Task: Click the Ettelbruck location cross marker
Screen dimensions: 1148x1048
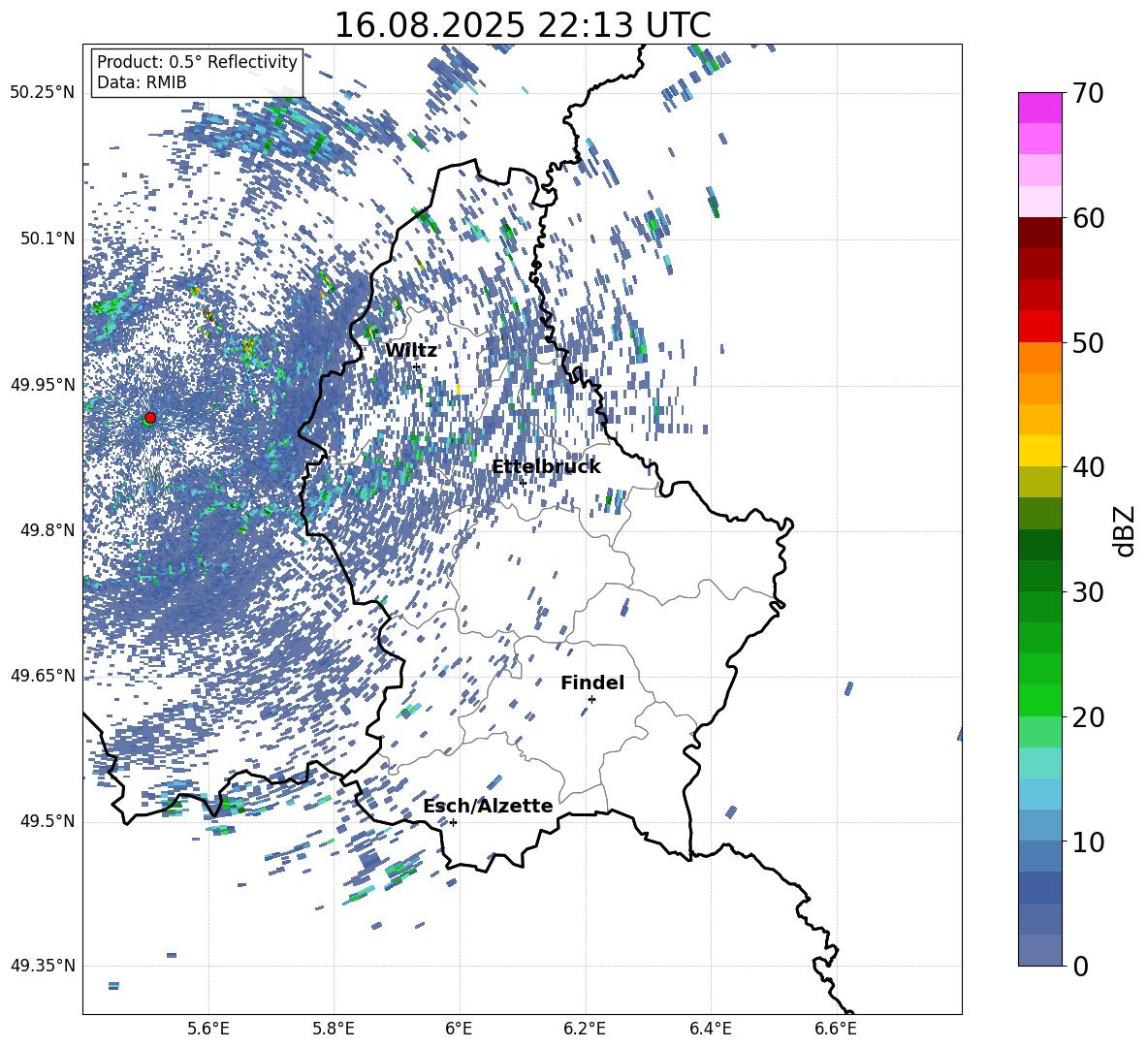Action: pyautogui.click(x=523, y=483)
